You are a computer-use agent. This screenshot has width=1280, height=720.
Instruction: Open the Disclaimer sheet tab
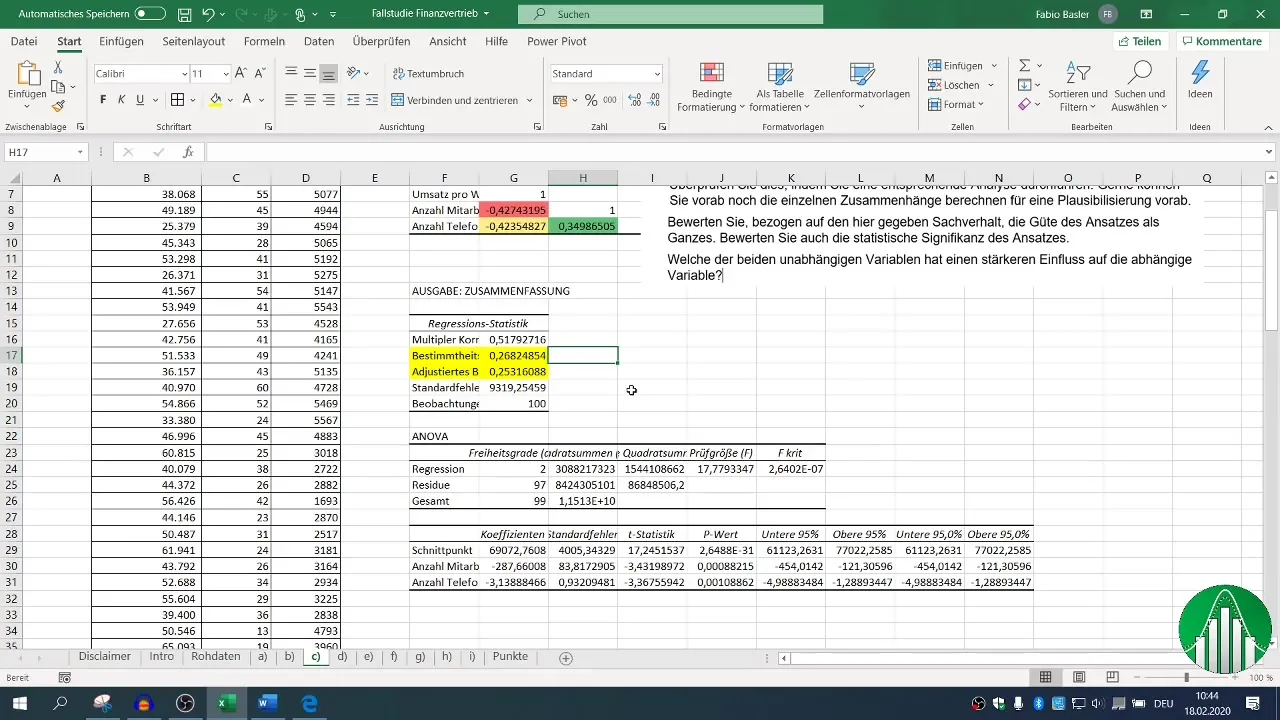[x=105, y=657]
